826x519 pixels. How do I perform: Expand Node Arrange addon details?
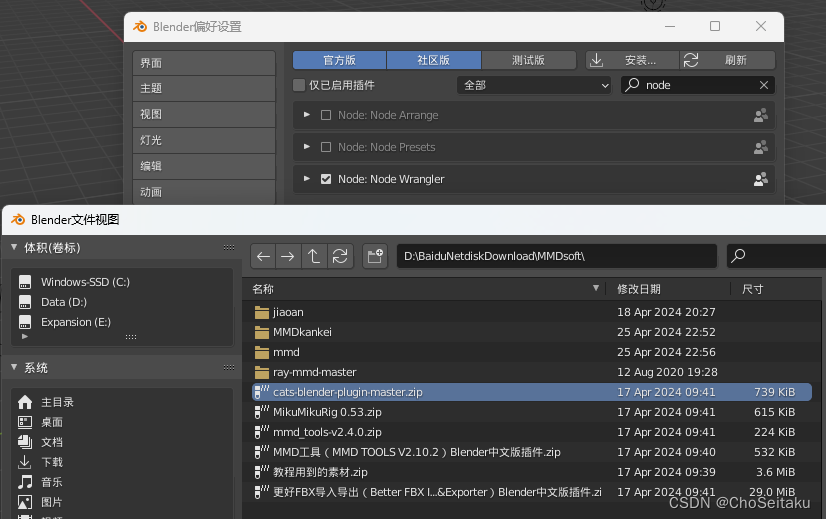(307, 115)
